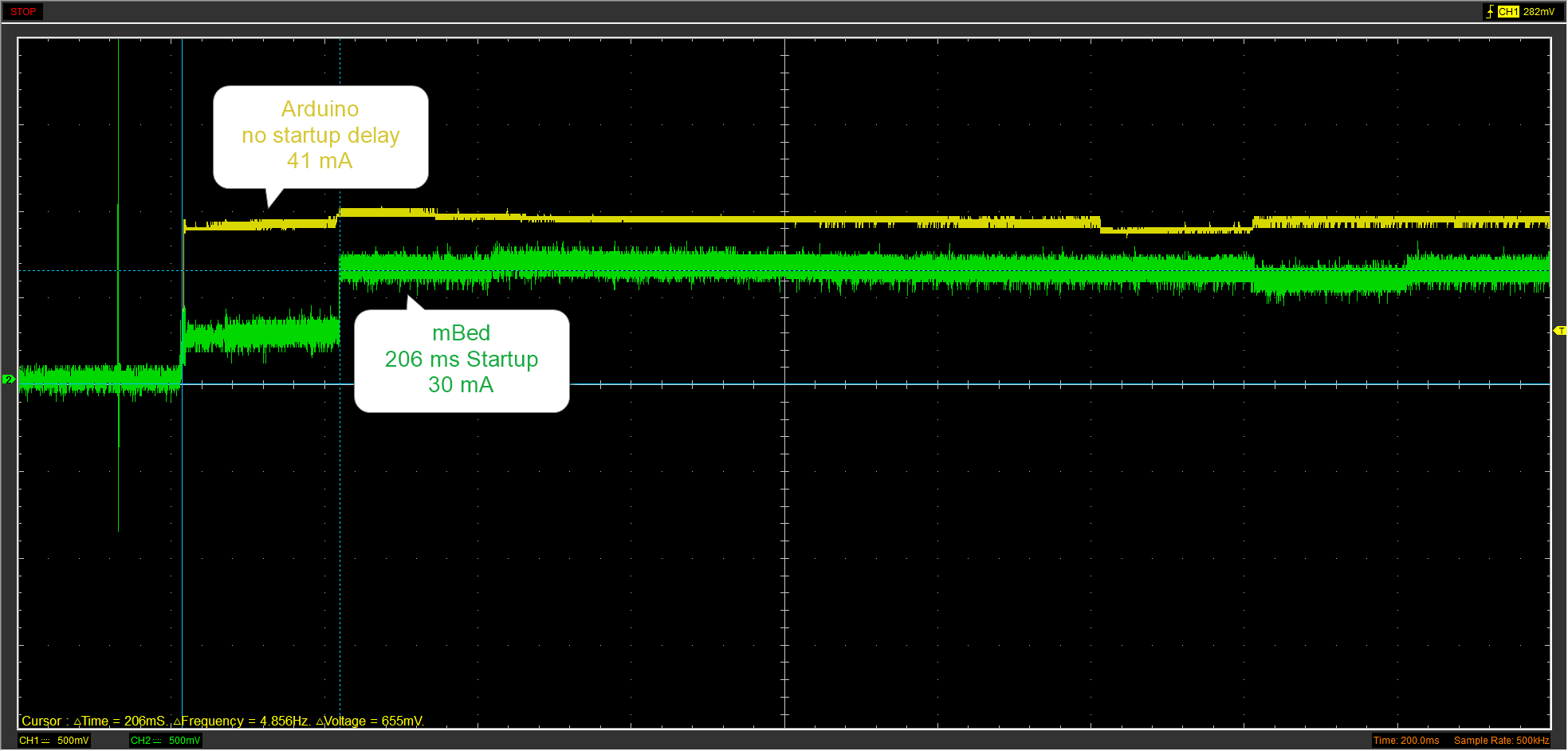1568x751 pixels.
Task: Click the '41 mA' text in the Arduino callout
Action: [x=320, y=161]
